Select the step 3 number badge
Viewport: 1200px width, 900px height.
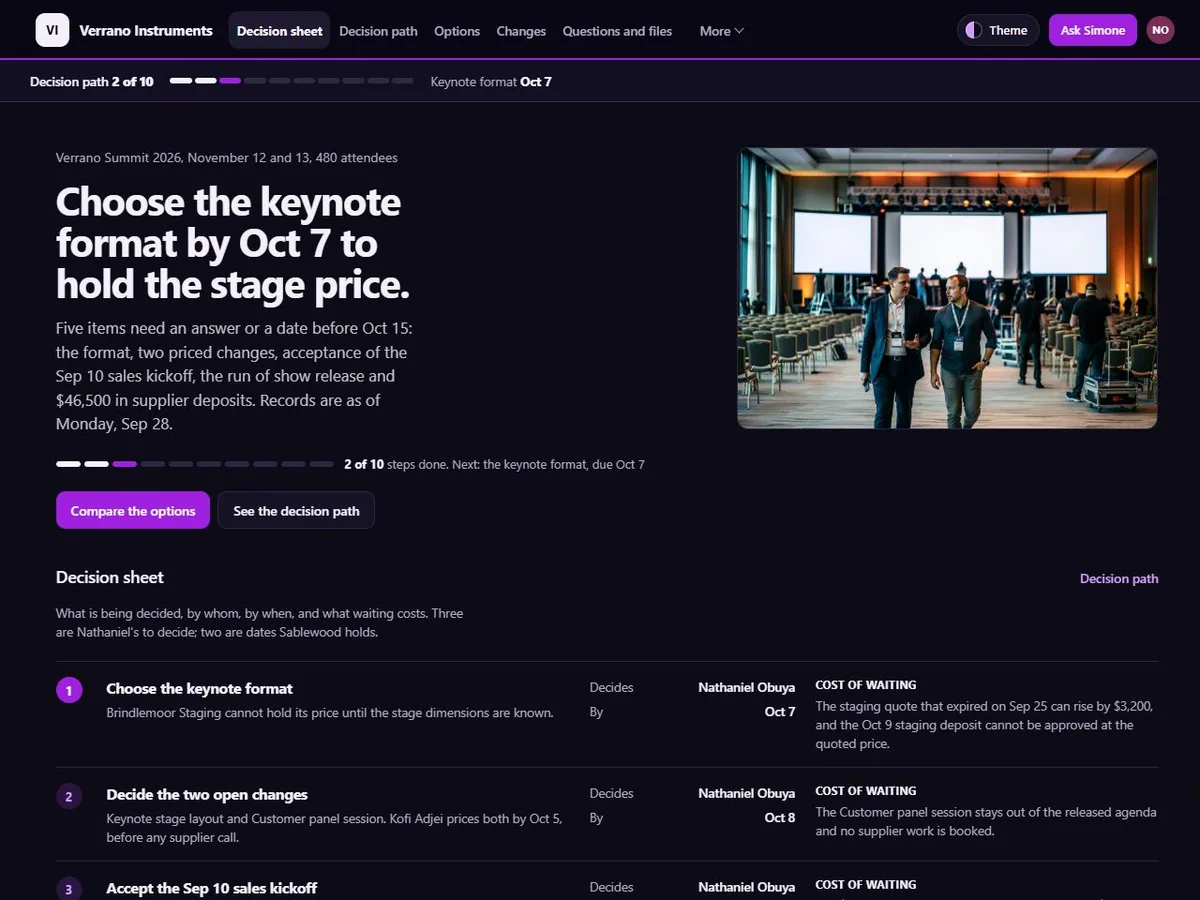pyautogui.click(x=69, y=889)
